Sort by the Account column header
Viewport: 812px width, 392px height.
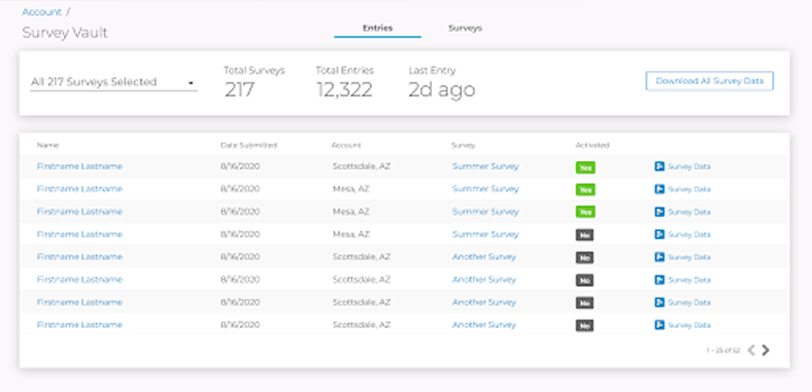(x=346, y=146)
